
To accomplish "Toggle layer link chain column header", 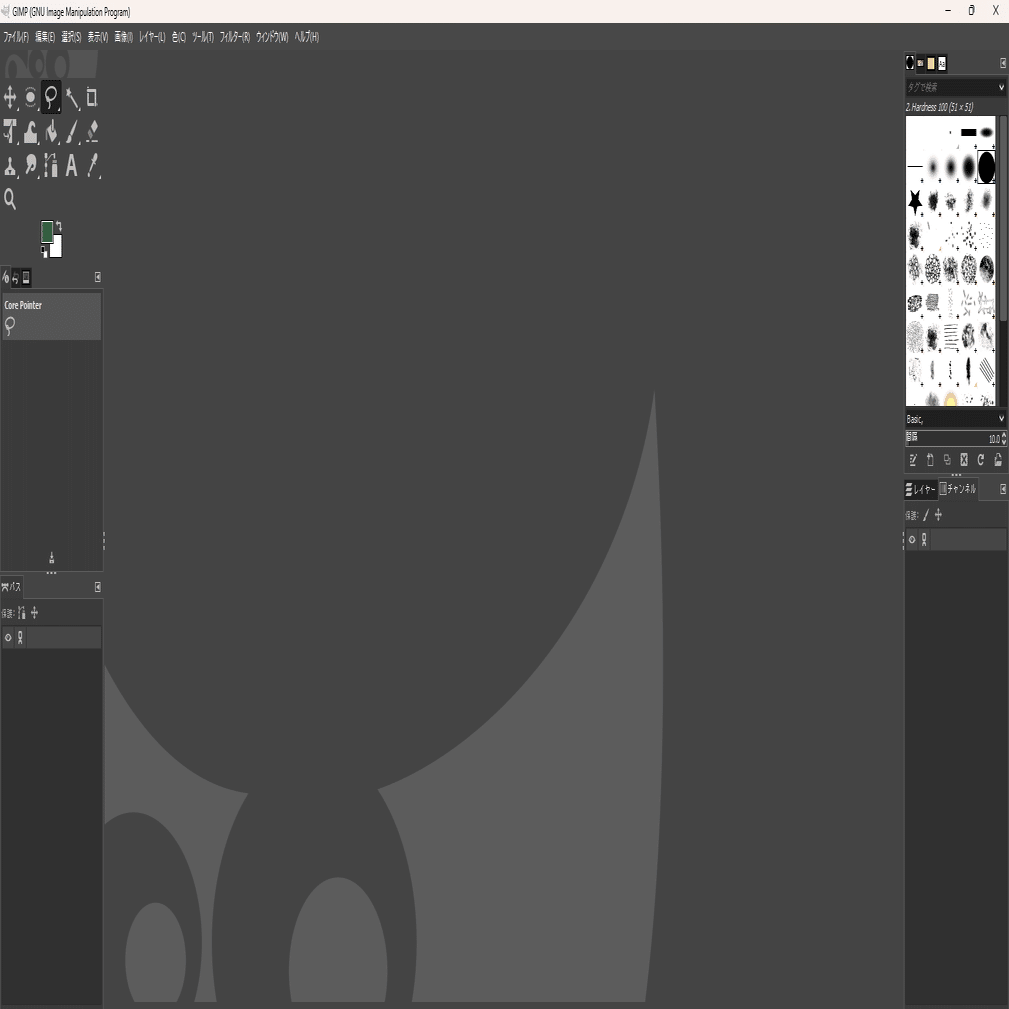I will (x=924, y=539).
